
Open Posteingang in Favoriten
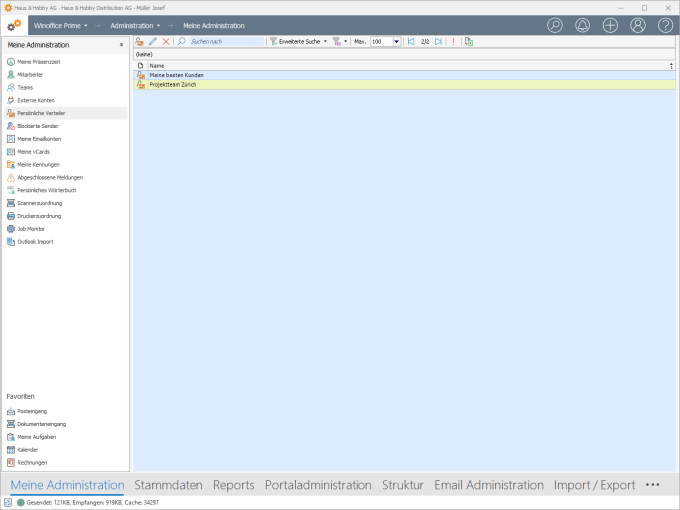32,411
